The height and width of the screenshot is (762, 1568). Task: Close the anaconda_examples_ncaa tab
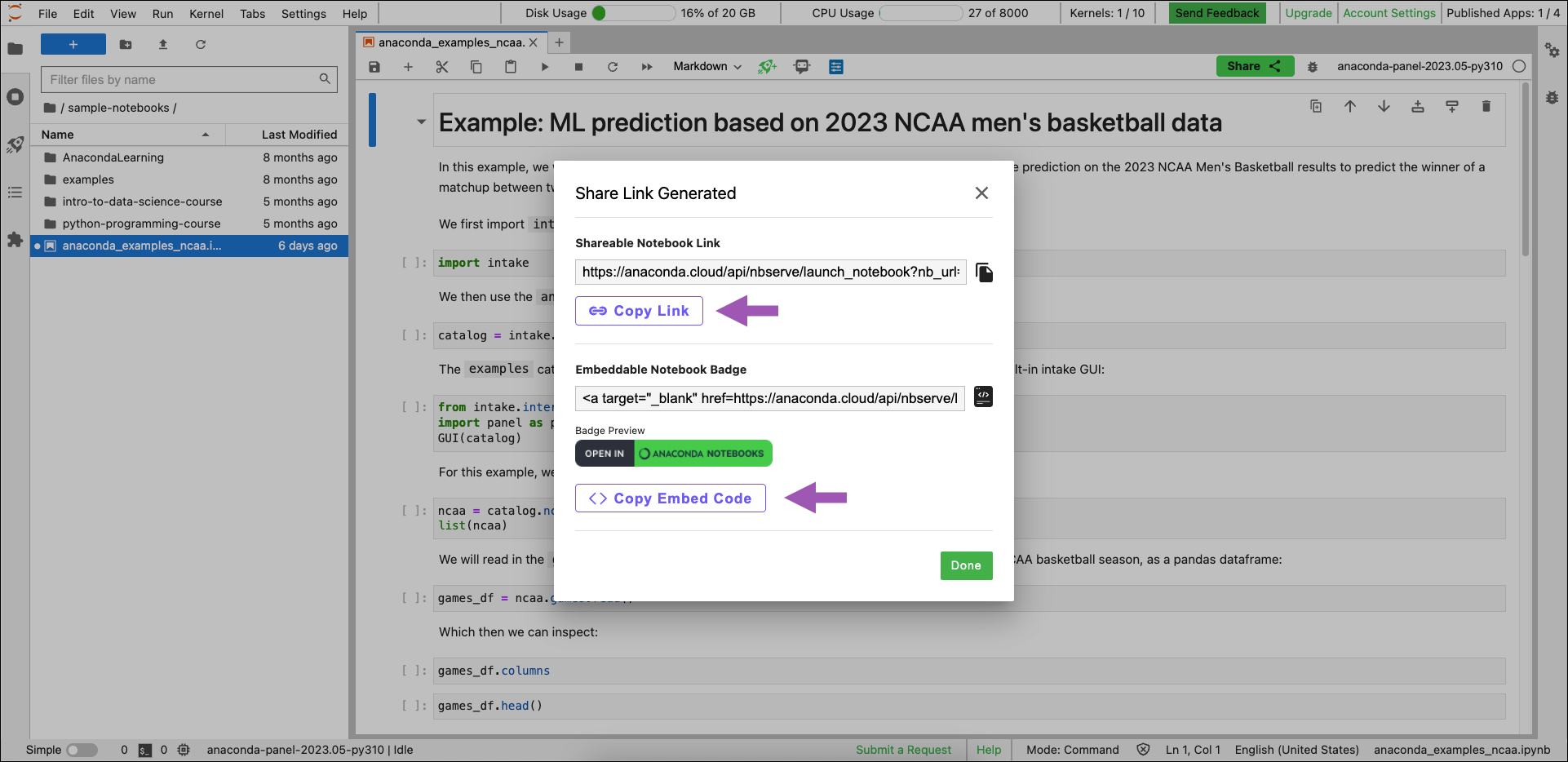click(x=534, y=42)
